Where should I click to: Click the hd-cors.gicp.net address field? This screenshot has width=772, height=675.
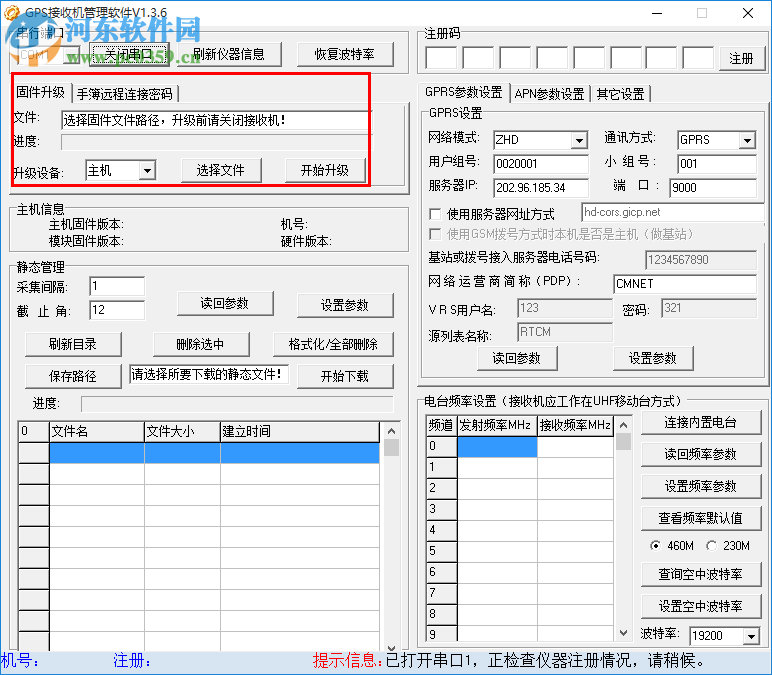click(673, 212)
